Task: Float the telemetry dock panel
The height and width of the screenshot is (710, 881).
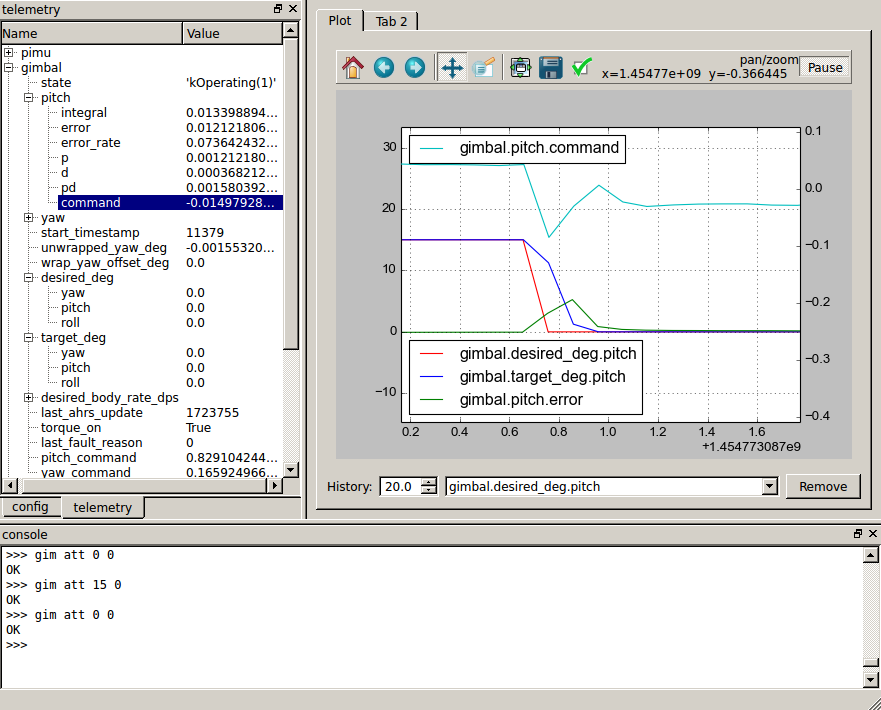Action: (x=278, y=8)
